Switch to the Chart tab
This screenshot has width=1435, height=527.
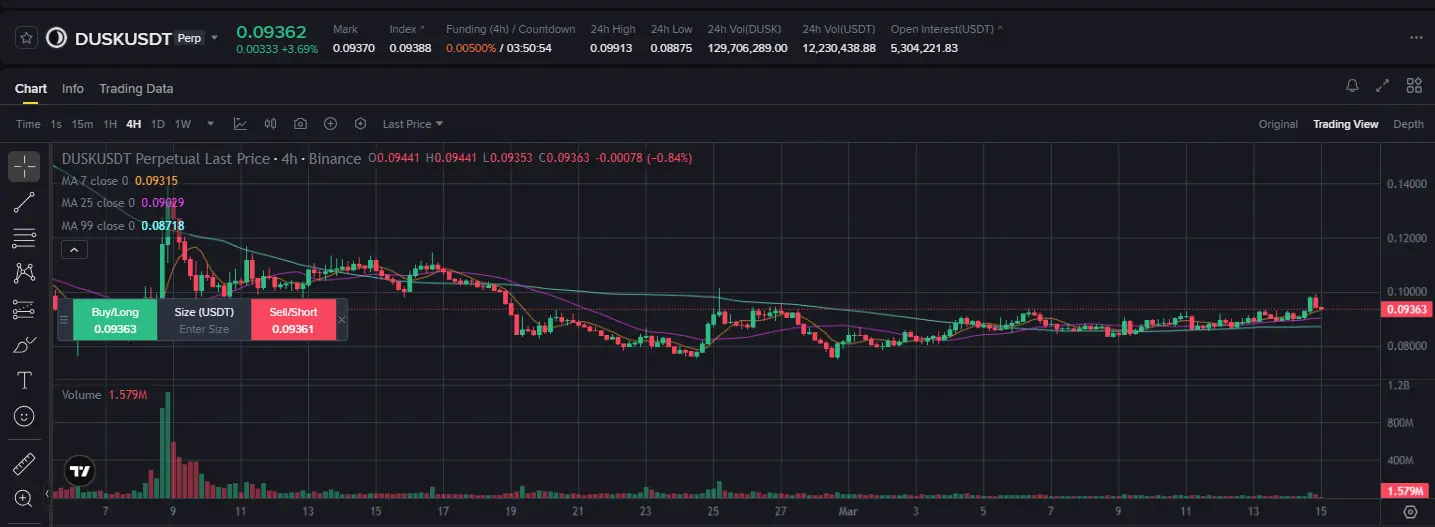[x=31, y=89]
